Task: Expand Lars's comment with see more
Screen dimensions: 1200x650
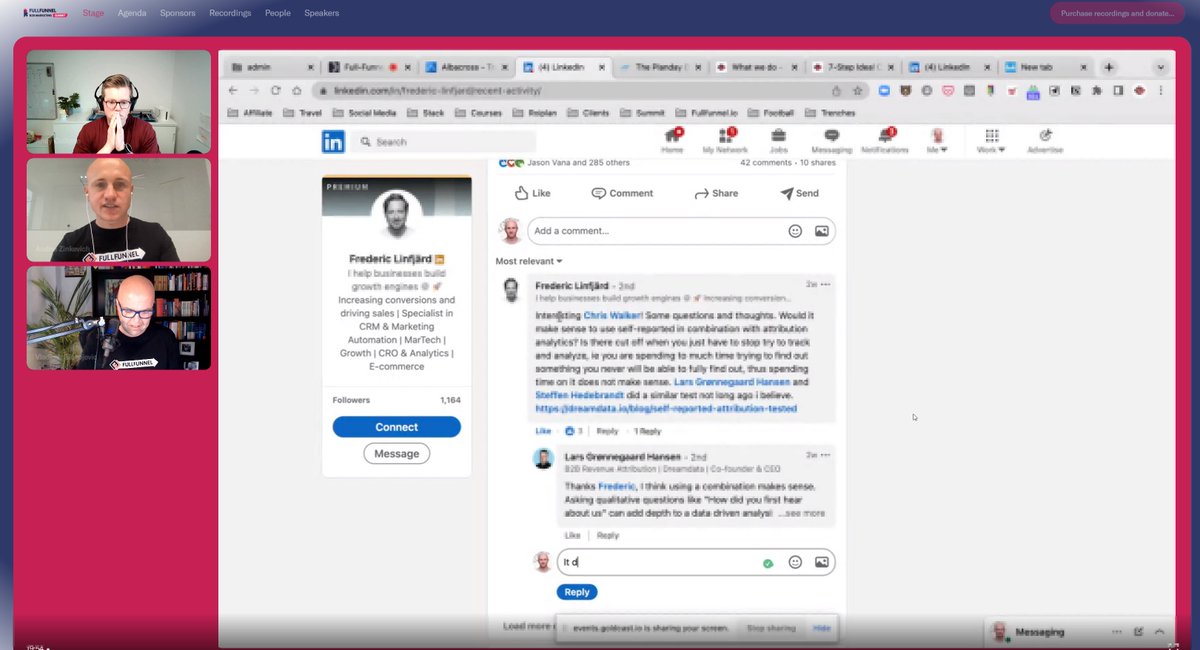Action: point(802,513)
